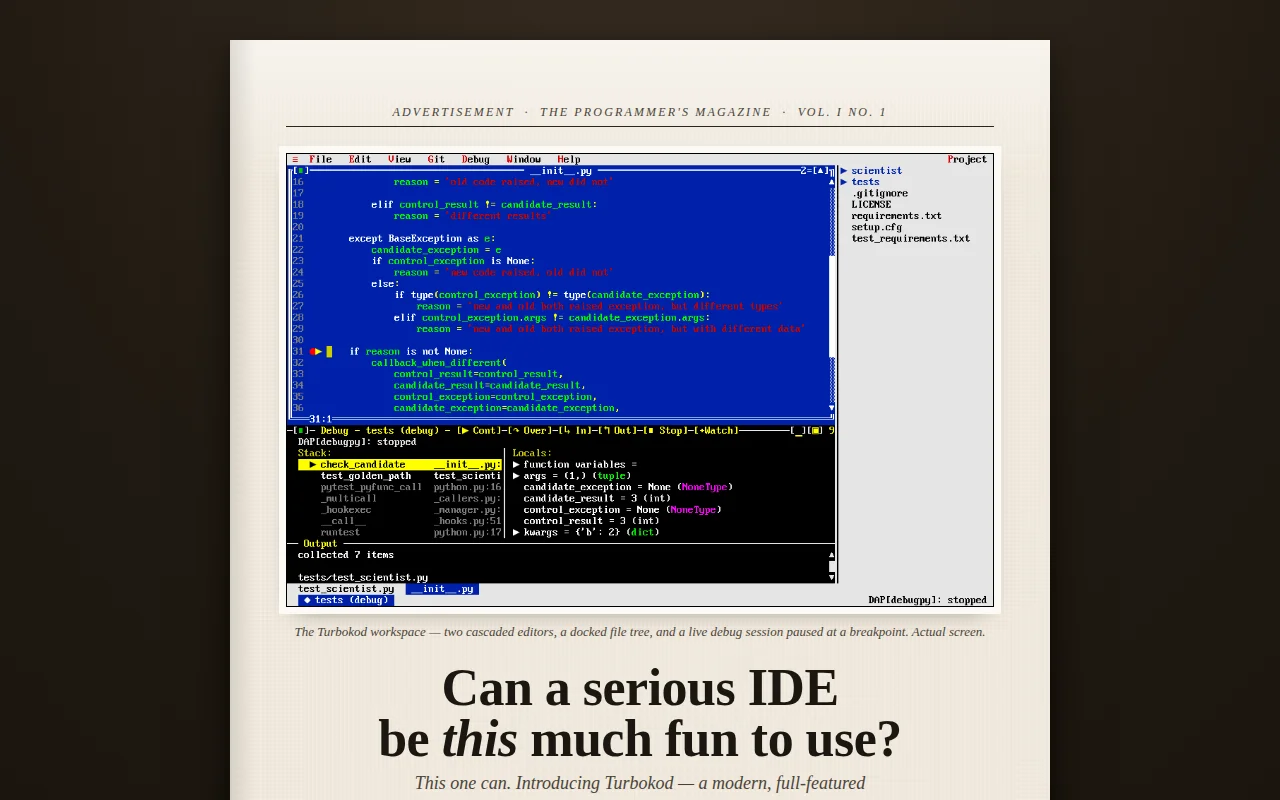Open the Debug menu
This screenshot has height=800, width=1280.
coord(476,159)
